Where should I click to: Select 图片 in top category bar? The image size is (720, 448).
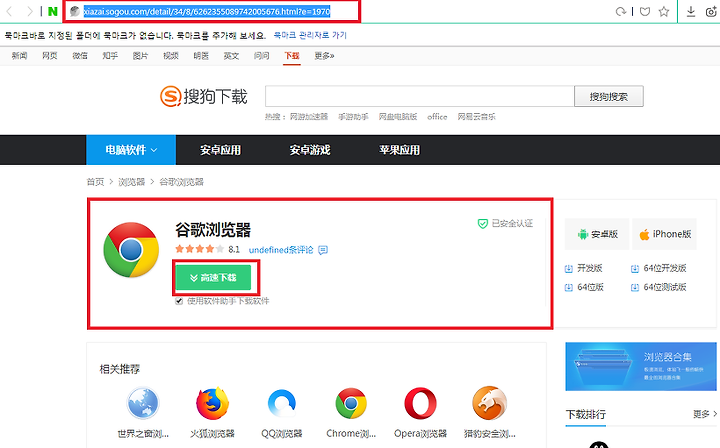click(x=141, y=56)
